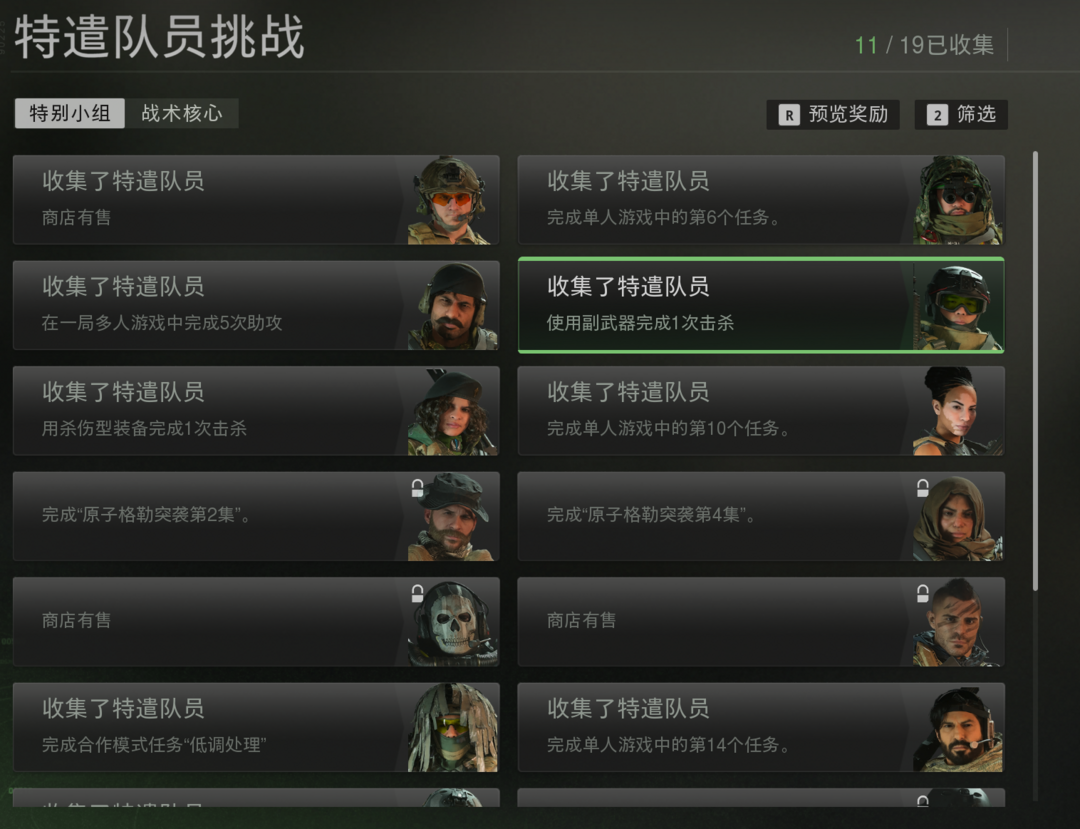Click the orange-glasses helmeted operator portrait
Viewport: 1080px width, 829px height.
[453, 200]
